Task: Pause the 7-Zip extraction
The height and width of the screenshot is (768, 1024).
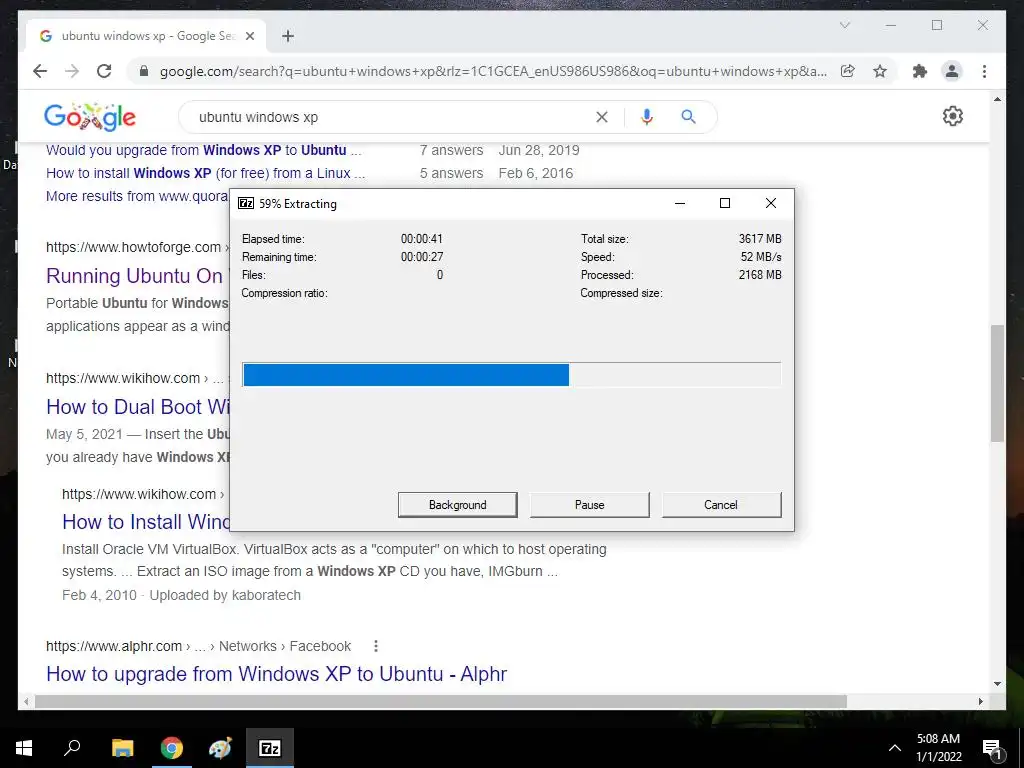Action: (589, 505)
